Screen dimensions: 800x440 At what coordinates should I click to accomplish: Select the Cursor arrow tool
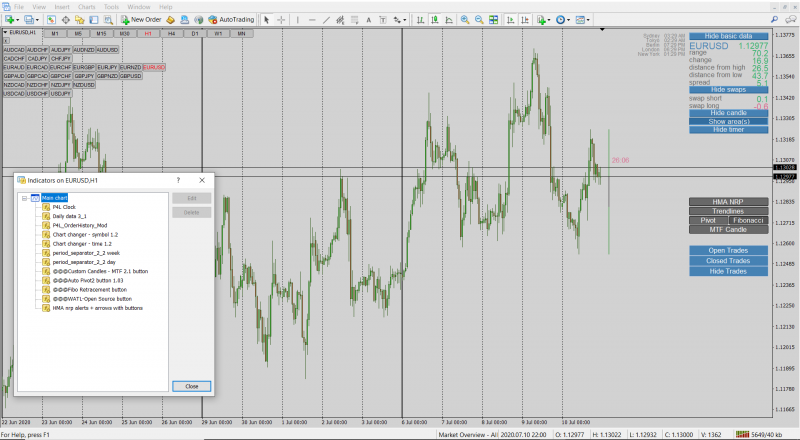pyautogui.click(x=266, y=19)
